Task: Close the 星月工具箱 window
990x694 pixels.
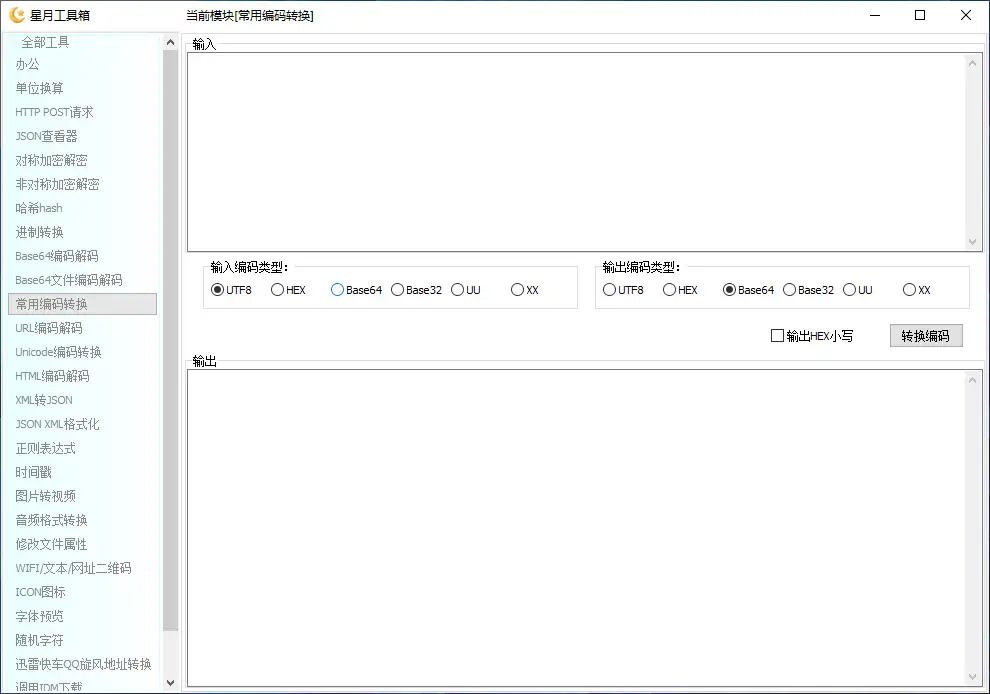Action: tap(966, 15)
